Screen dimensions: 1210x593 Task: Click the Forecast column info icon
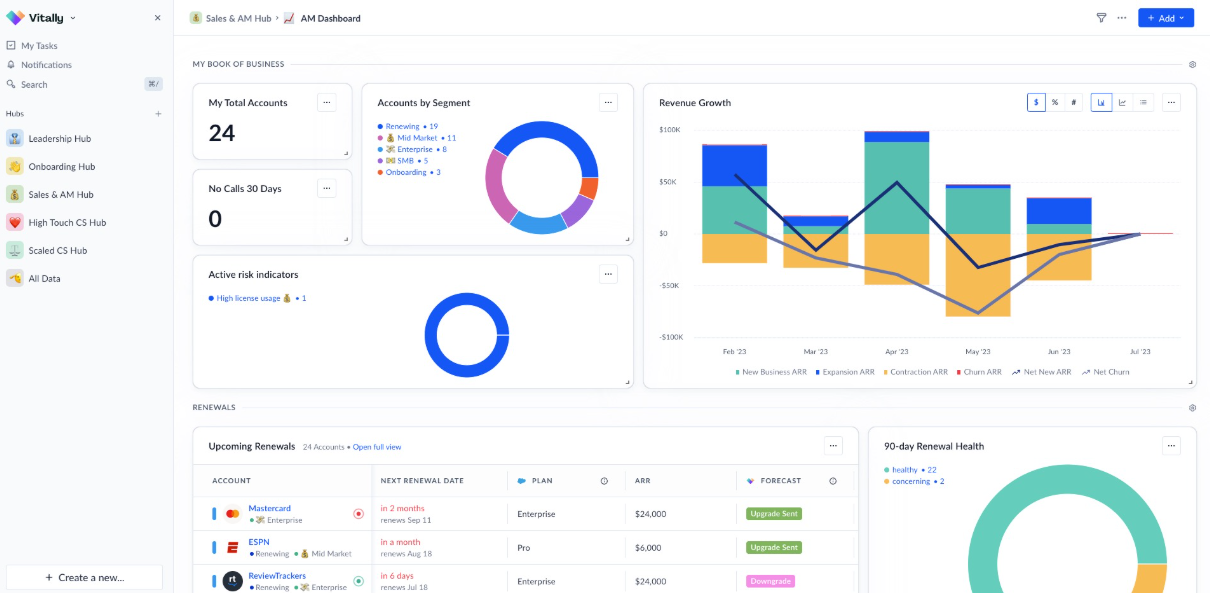[833, 481]
